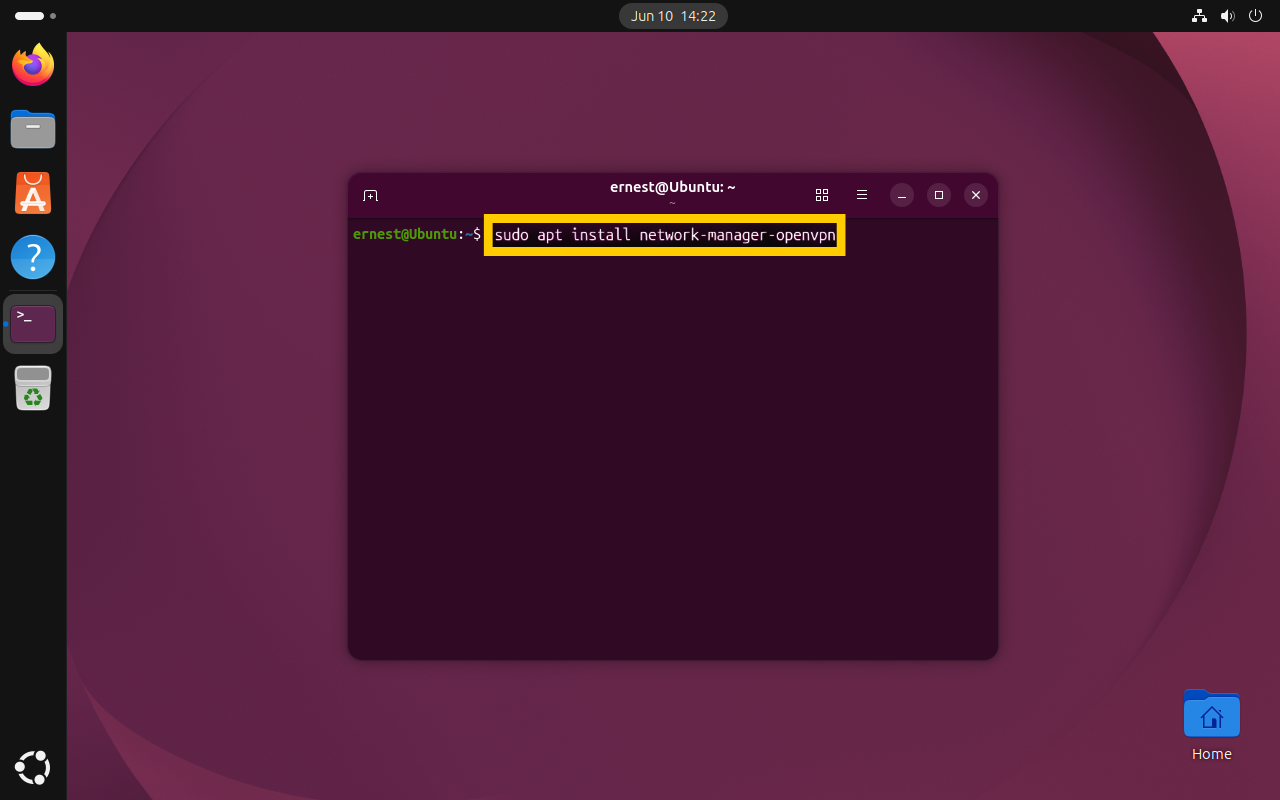The height and width of the screenshot is (800, 1280).
Task: Open the Help icon in dock
Action: click(33, 257)
